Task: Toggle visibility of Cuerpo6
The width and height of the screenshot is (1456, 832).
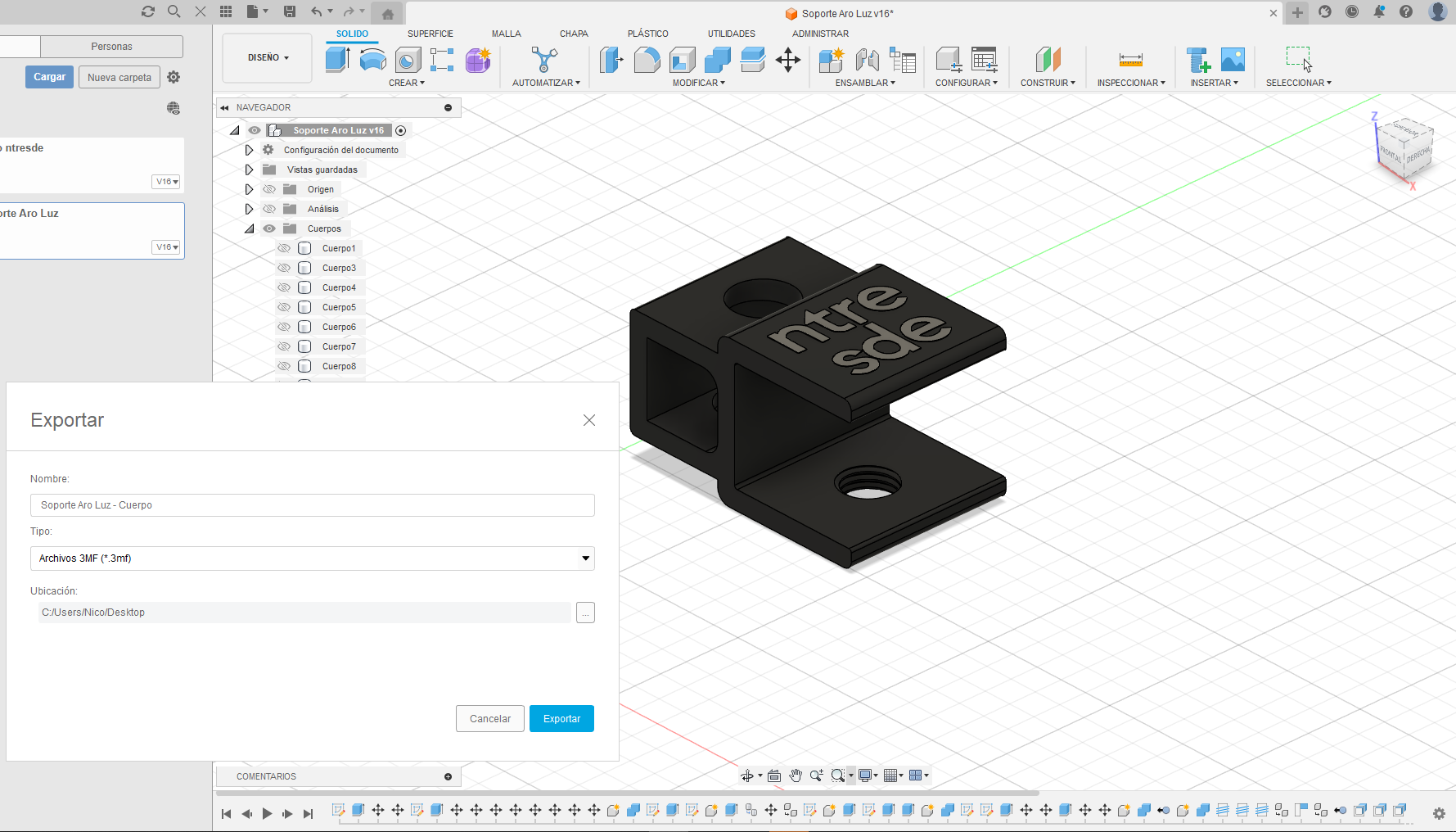Action: (284, 327)
